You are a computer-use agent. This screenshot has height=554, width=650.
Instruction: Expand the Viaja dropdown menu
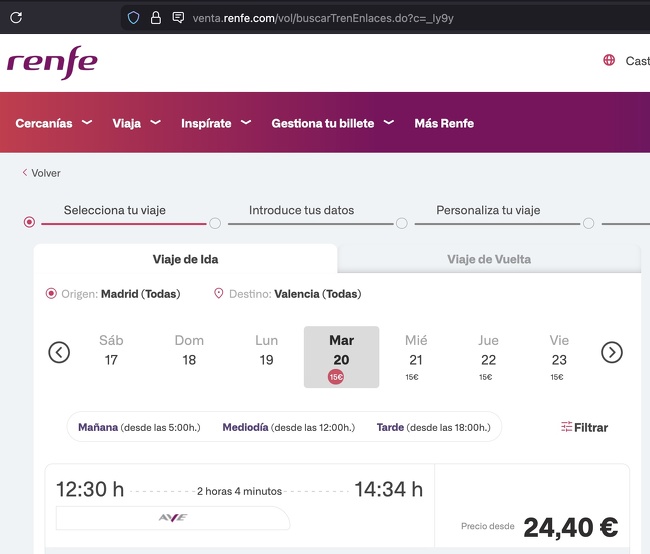click(x=136, y=123)
